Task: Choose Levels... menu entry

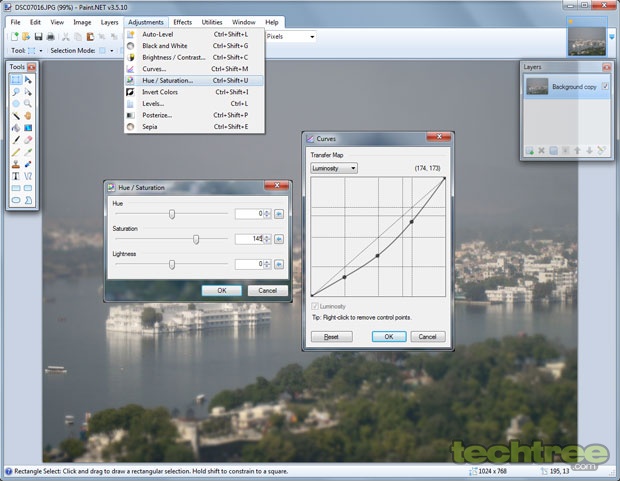Action: (194, 104)
